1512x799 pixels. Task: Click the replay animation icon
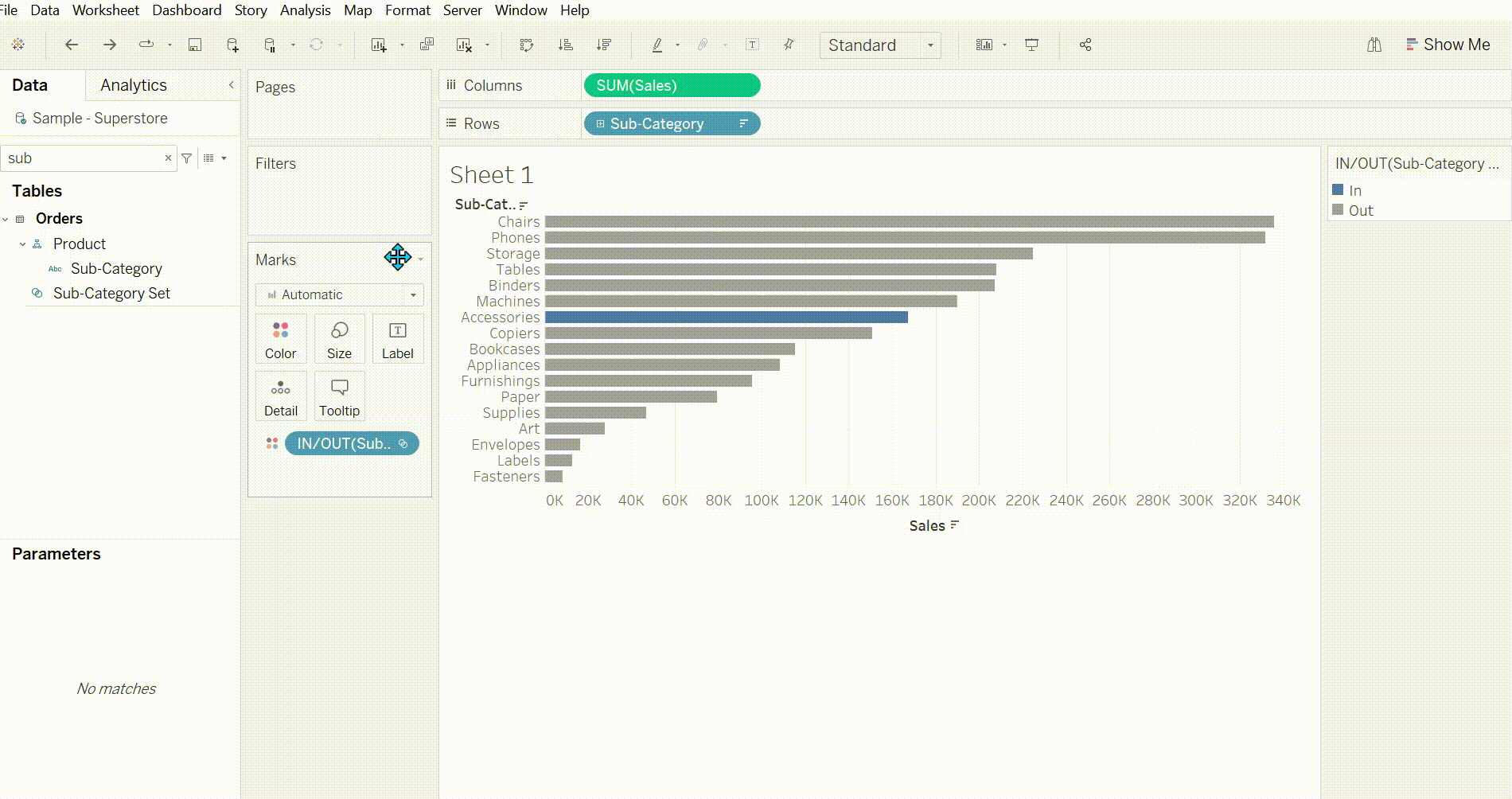pos(146,45)
